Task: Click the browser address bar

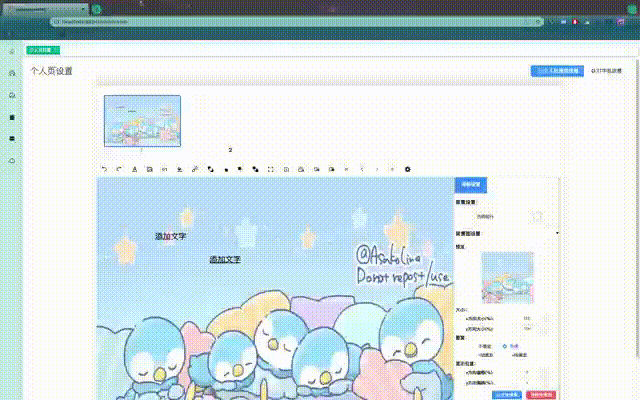Action: point(297,22)
